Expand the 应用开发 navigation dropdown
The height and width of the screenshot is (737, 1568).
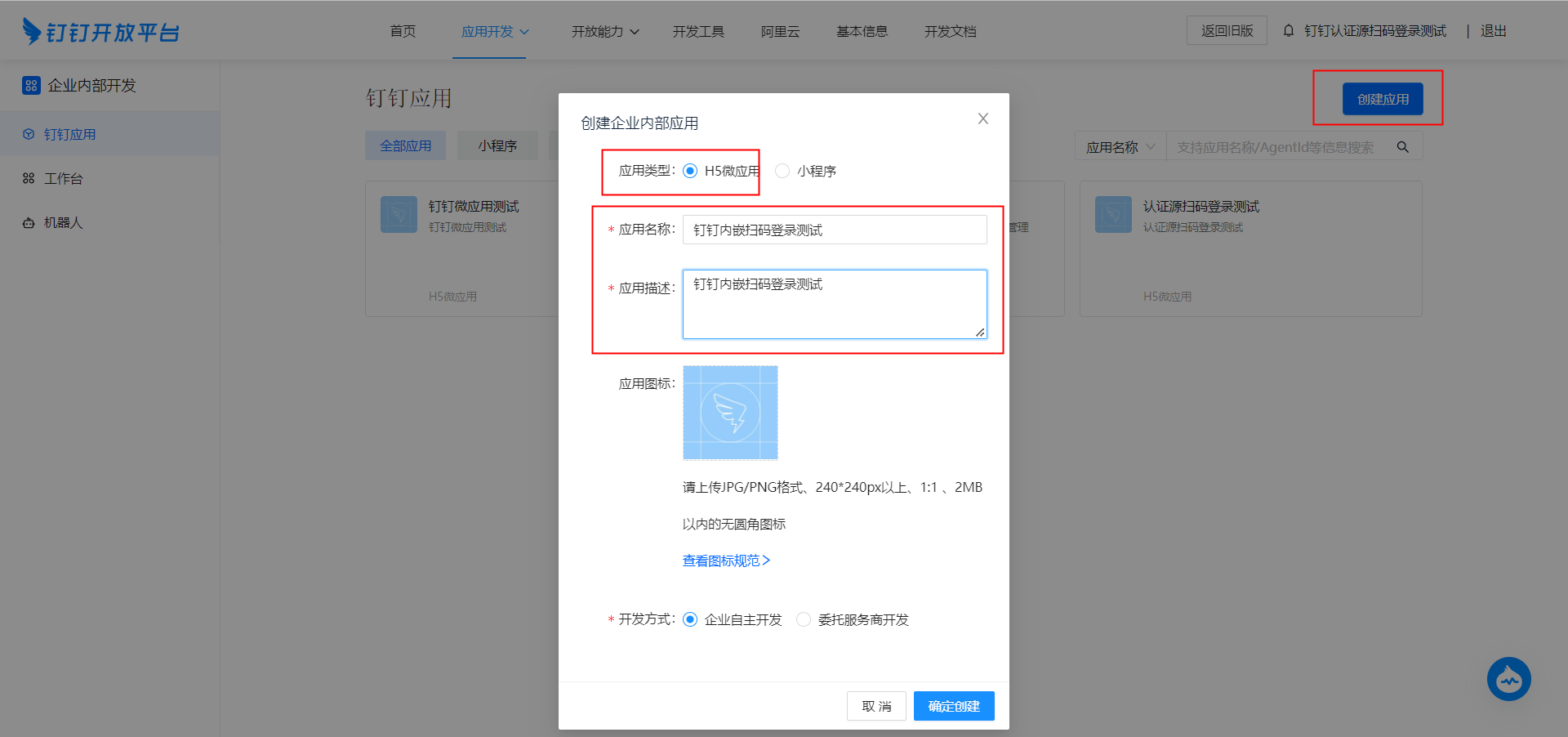click(495, 32)
